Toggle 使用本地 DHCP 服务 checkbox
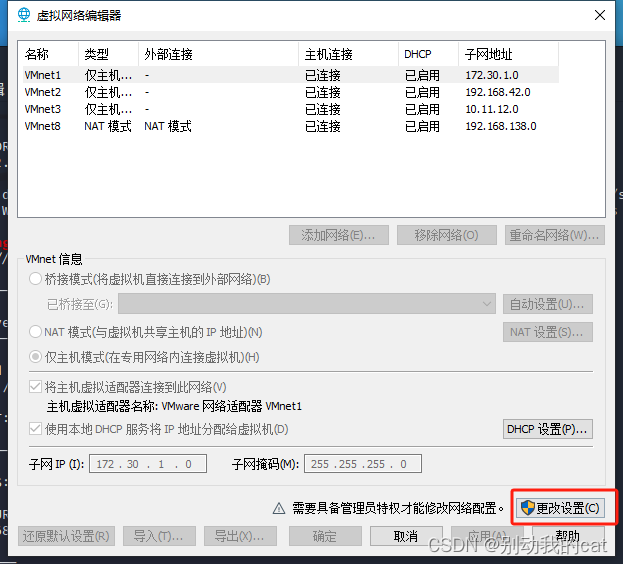Screen dimensions: 623x564 35,429
